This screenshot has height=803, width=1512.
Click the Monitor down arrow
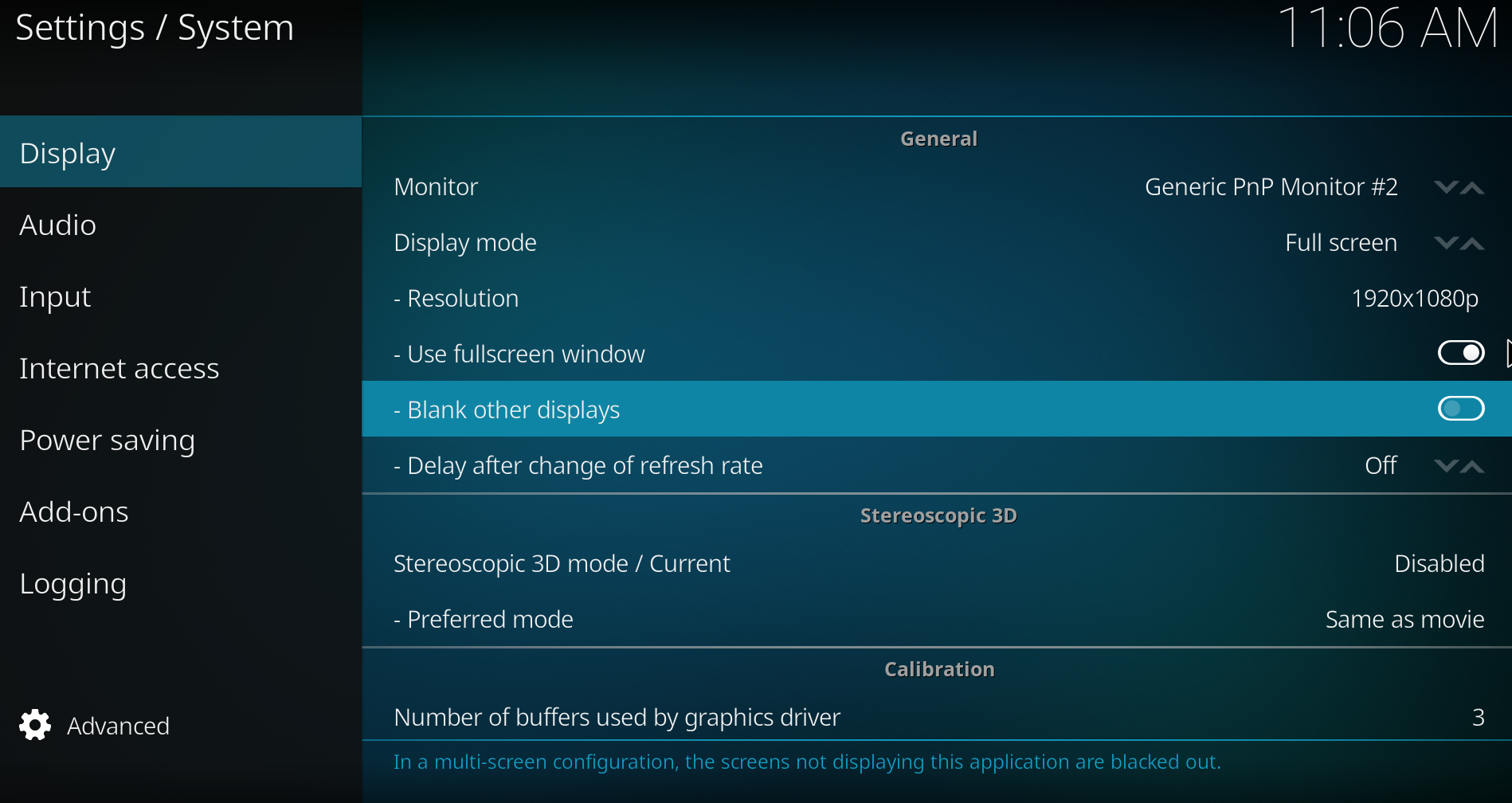pyautogui.click(x=1446, y=187)
